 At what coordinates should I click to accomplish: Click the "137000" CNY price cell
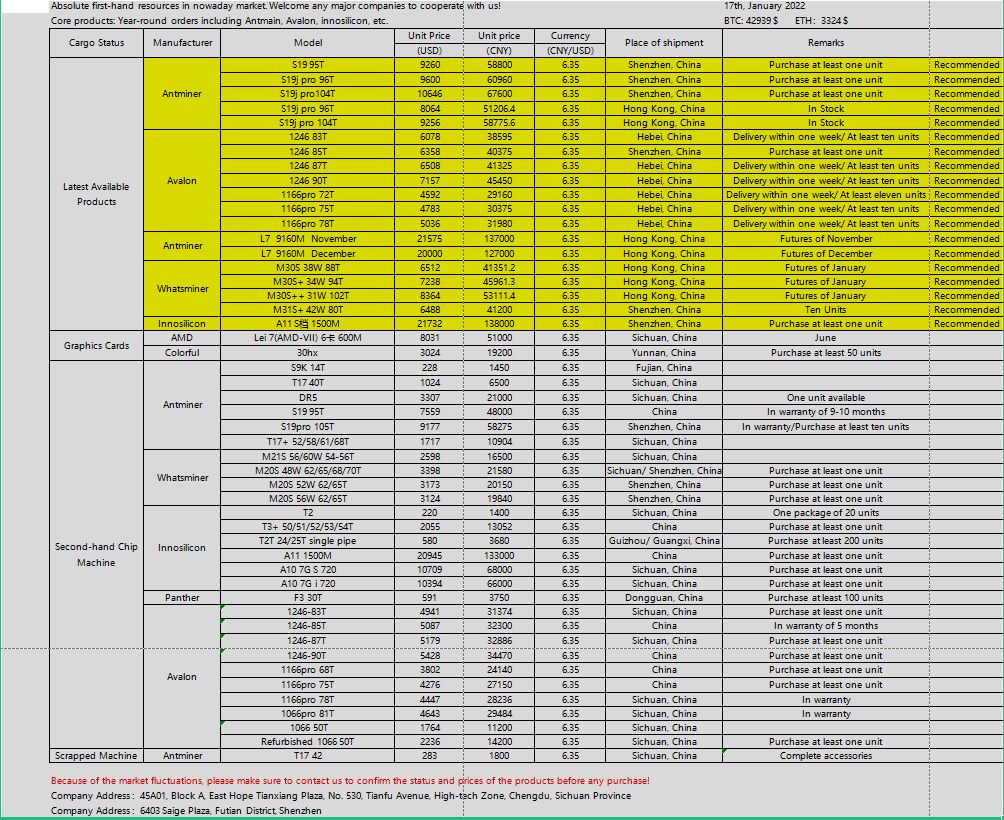click(x=499, y=239)
